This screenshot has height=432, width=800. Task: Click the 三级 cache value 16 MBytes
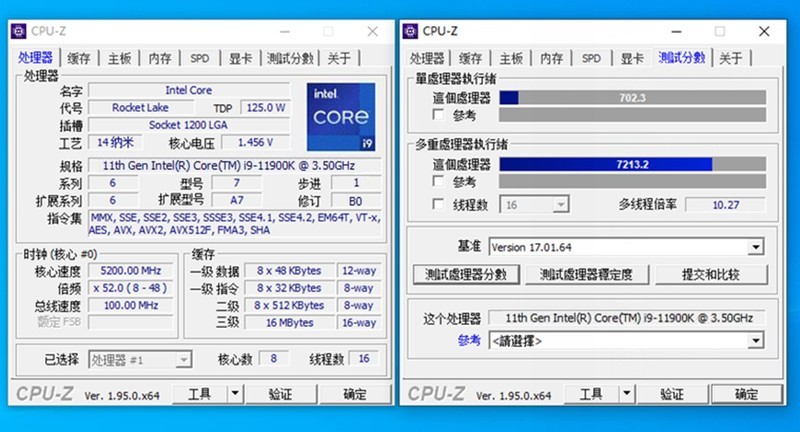pos(289,322)
